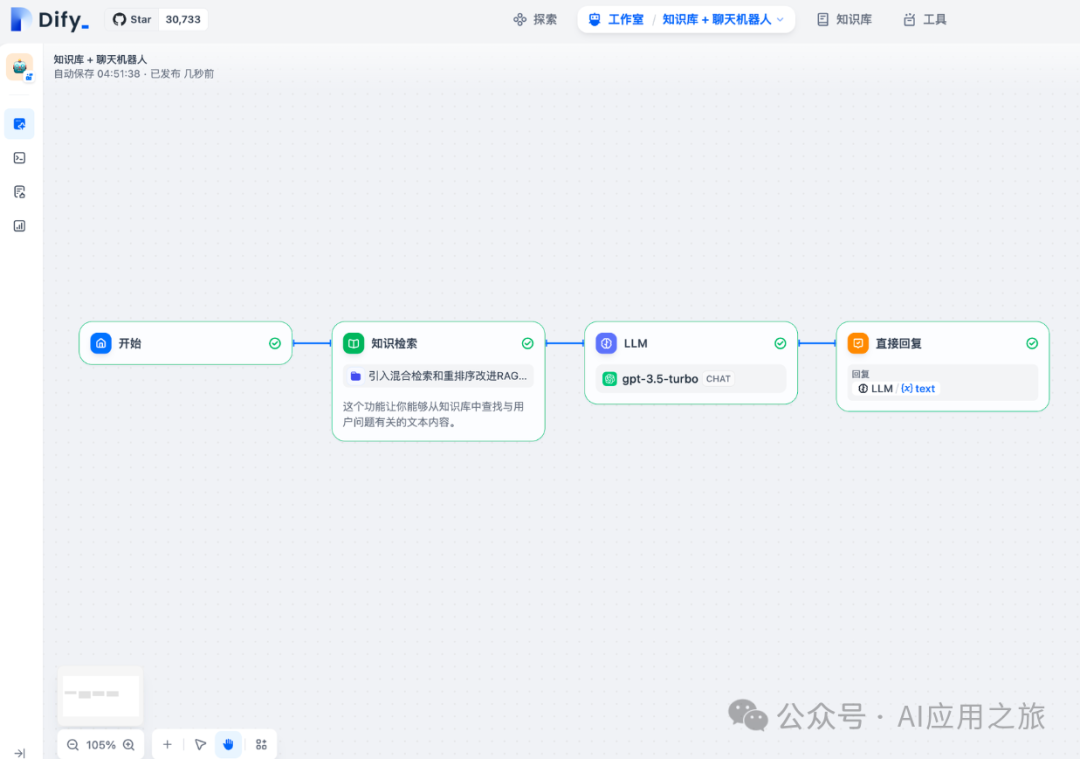Viewport: 1080px width, 759px height.
Task: Click the zoom in magnifier icon
Action: [129, 745]
